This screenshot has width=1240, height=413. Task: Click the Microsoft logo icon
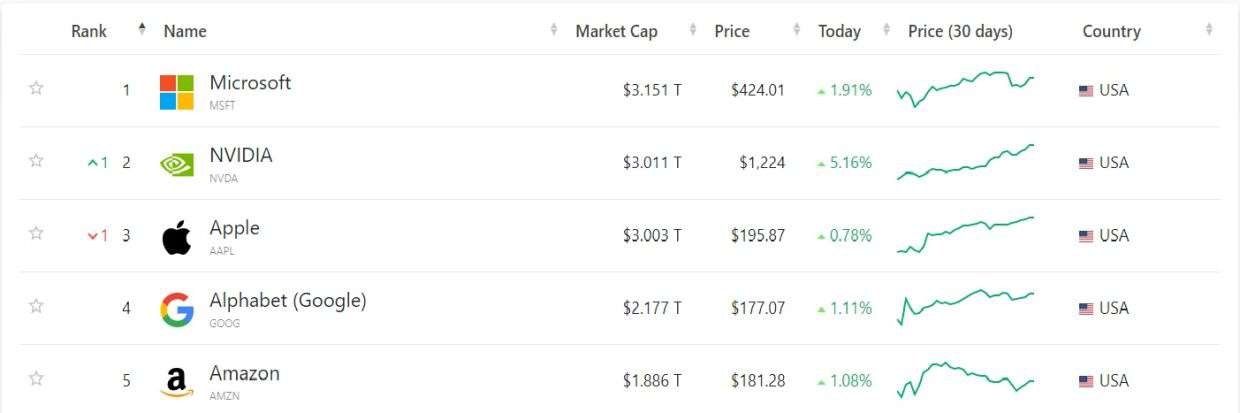point(177,92)
